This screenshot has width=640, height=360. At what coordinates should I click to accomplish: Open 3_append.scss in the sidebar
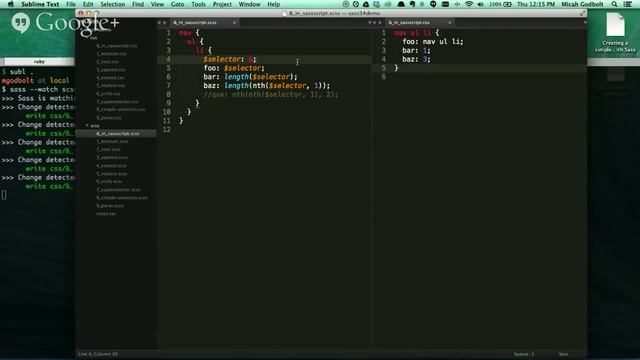pyautogui.click(x=112, y=158)
